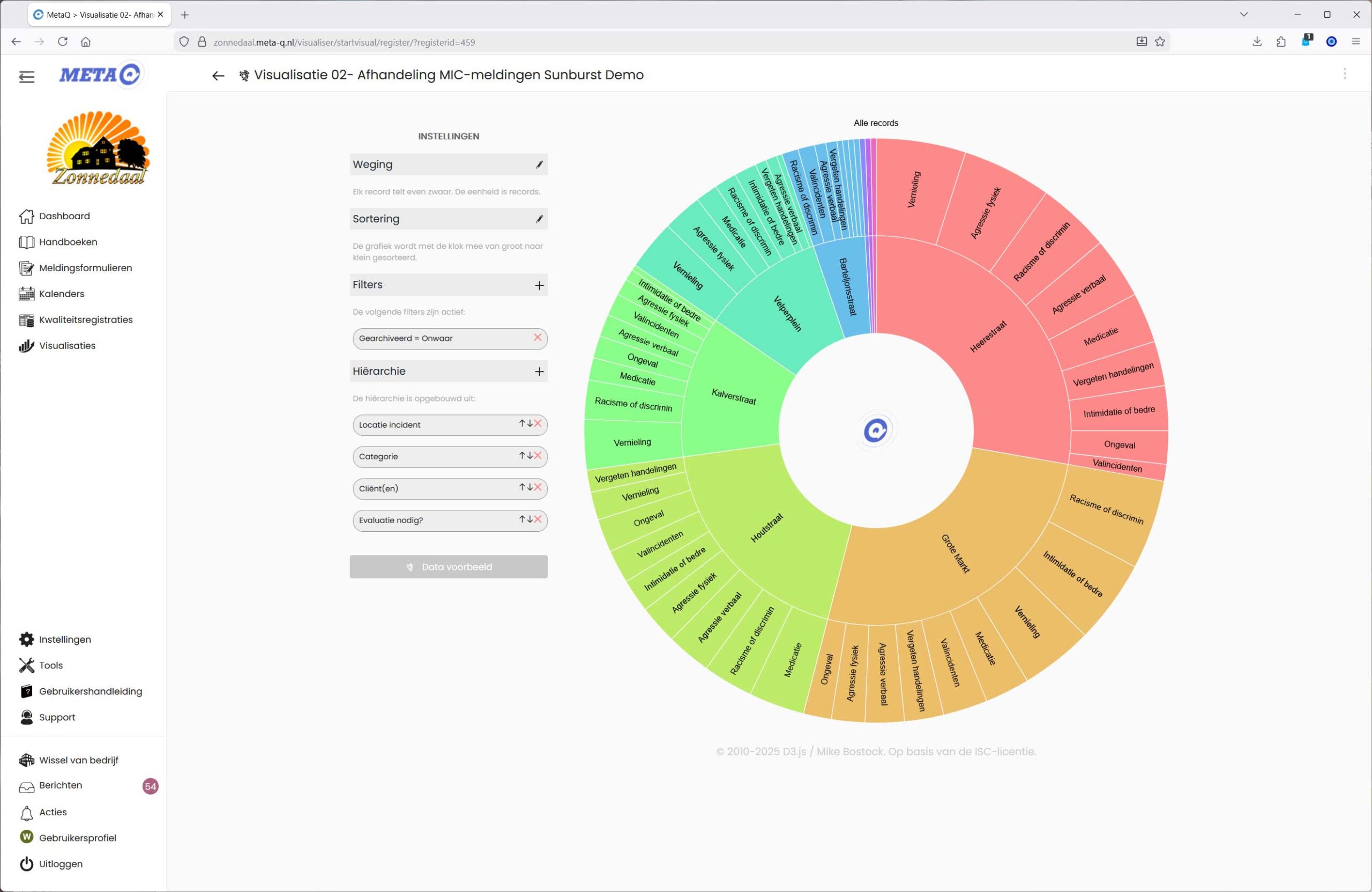Viewport: 1372px width, 892px height.
Task: Add a hierarchy level with the plus
Action: click(x=539, y=372)
